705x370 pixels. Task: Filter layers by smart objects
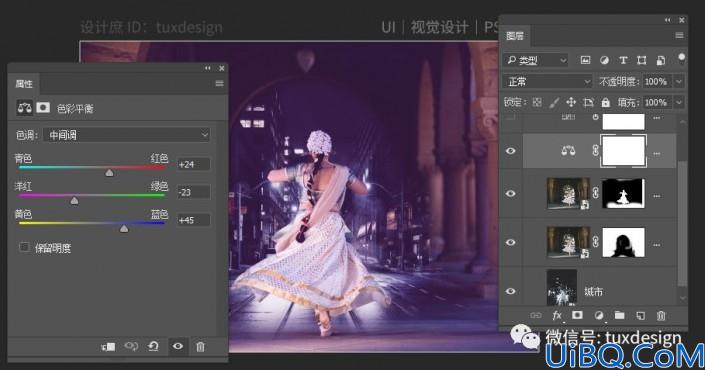click(660, 60)
